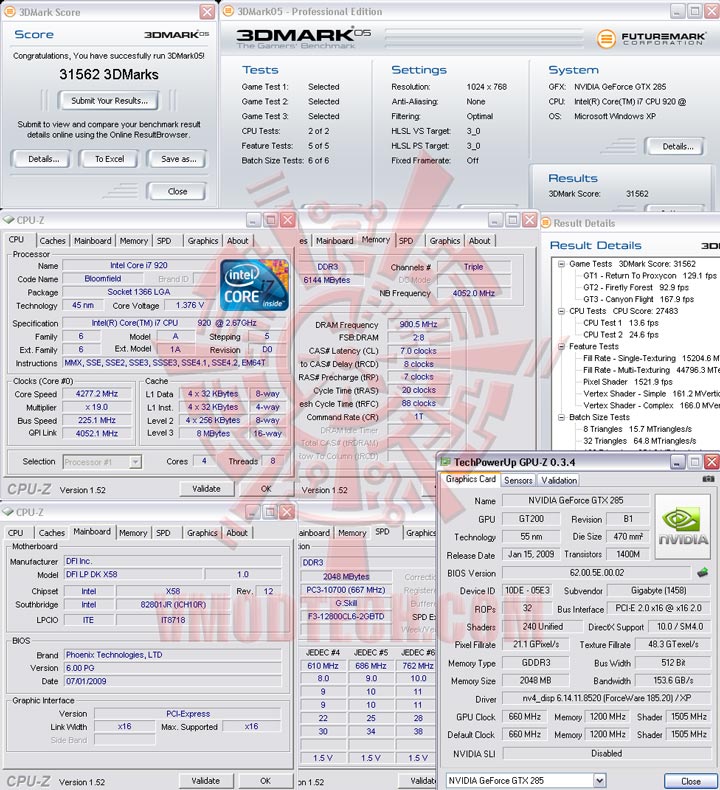The image size is (720, 790).
Task: Open Graphics tab in lower CPU-Z window
Action: pyautogui.click(x=202, y=533)
